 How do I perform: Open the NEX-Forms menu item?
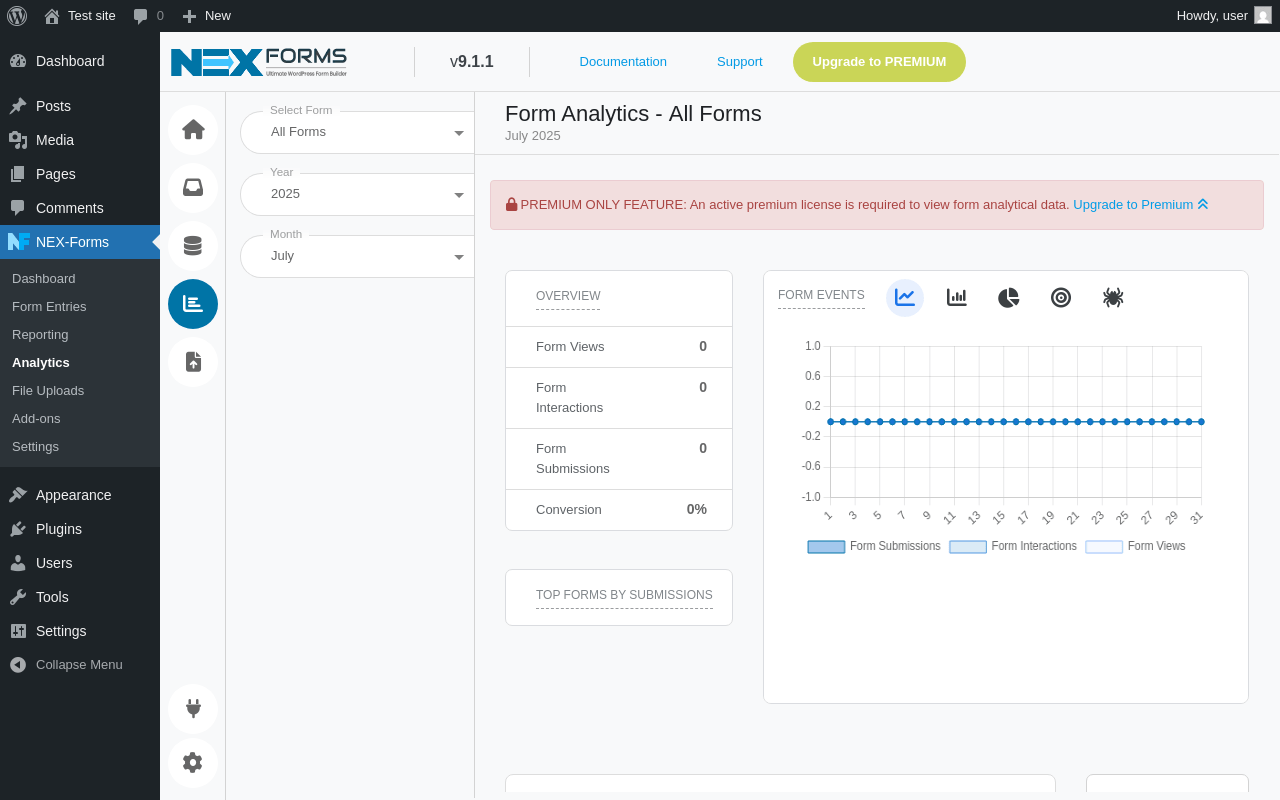tap(80, 242)
